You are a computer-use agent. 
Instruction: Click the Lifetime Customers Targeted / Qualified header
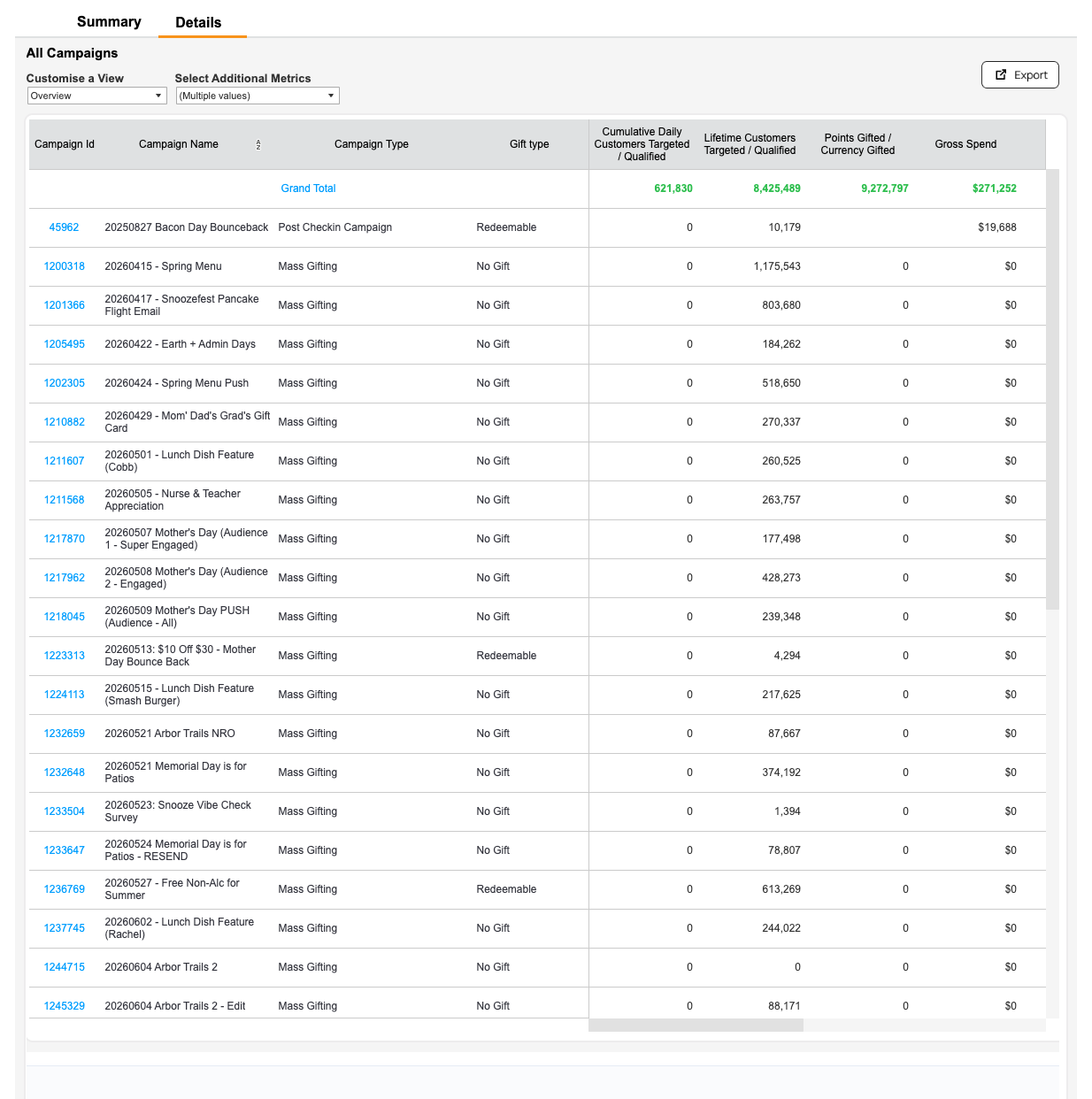750,144
